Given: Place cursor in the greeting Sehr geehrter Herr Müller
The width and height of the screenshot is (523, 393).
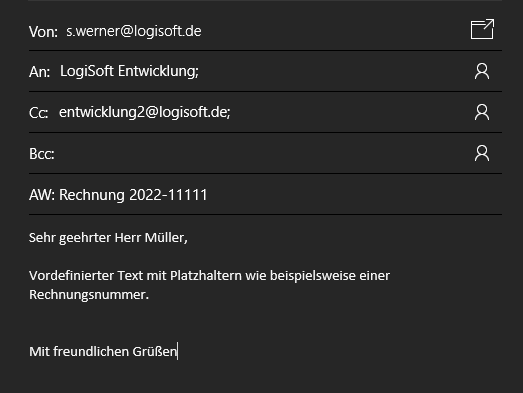Looking at the screenshot, I should (108, 238).
